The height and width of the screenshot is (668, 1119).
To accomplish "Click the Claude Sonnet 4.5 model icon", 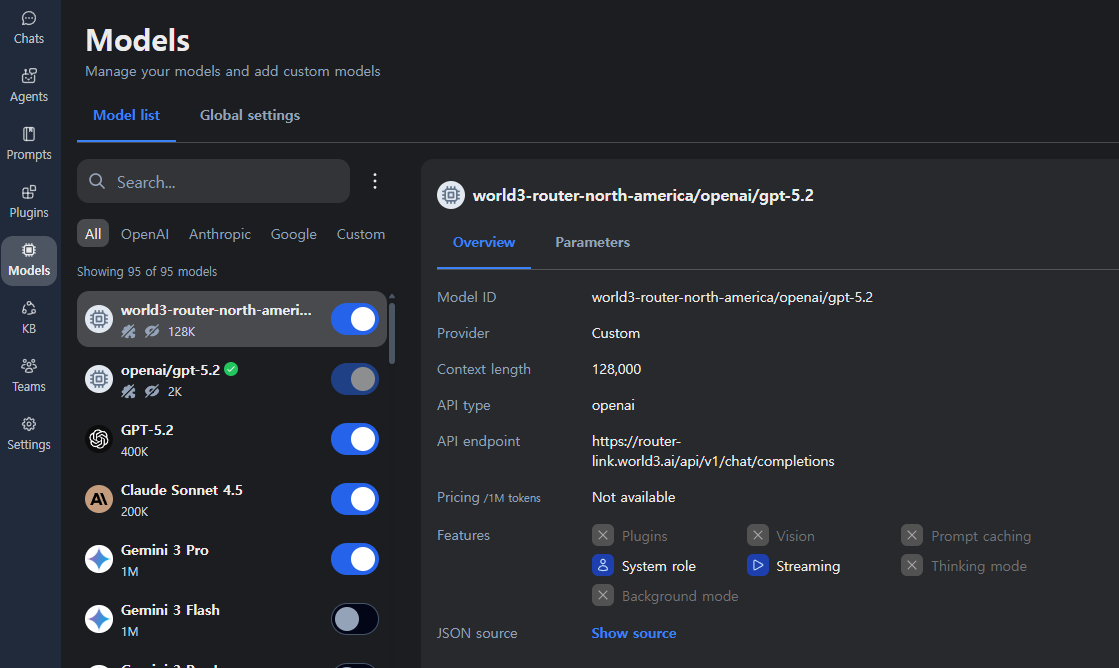I will click(x=99, y=499).
